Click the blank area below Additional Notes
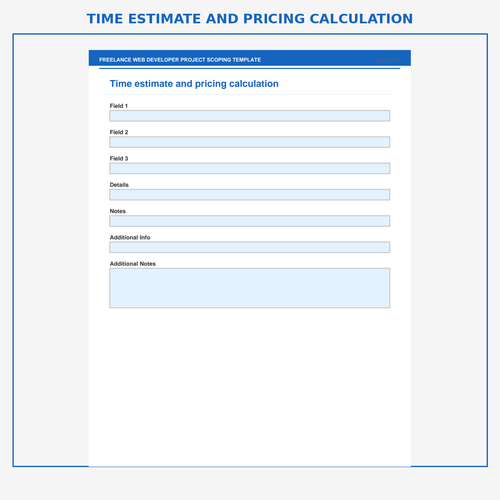This screenshot has width=500, height=500. click(250, 387)
